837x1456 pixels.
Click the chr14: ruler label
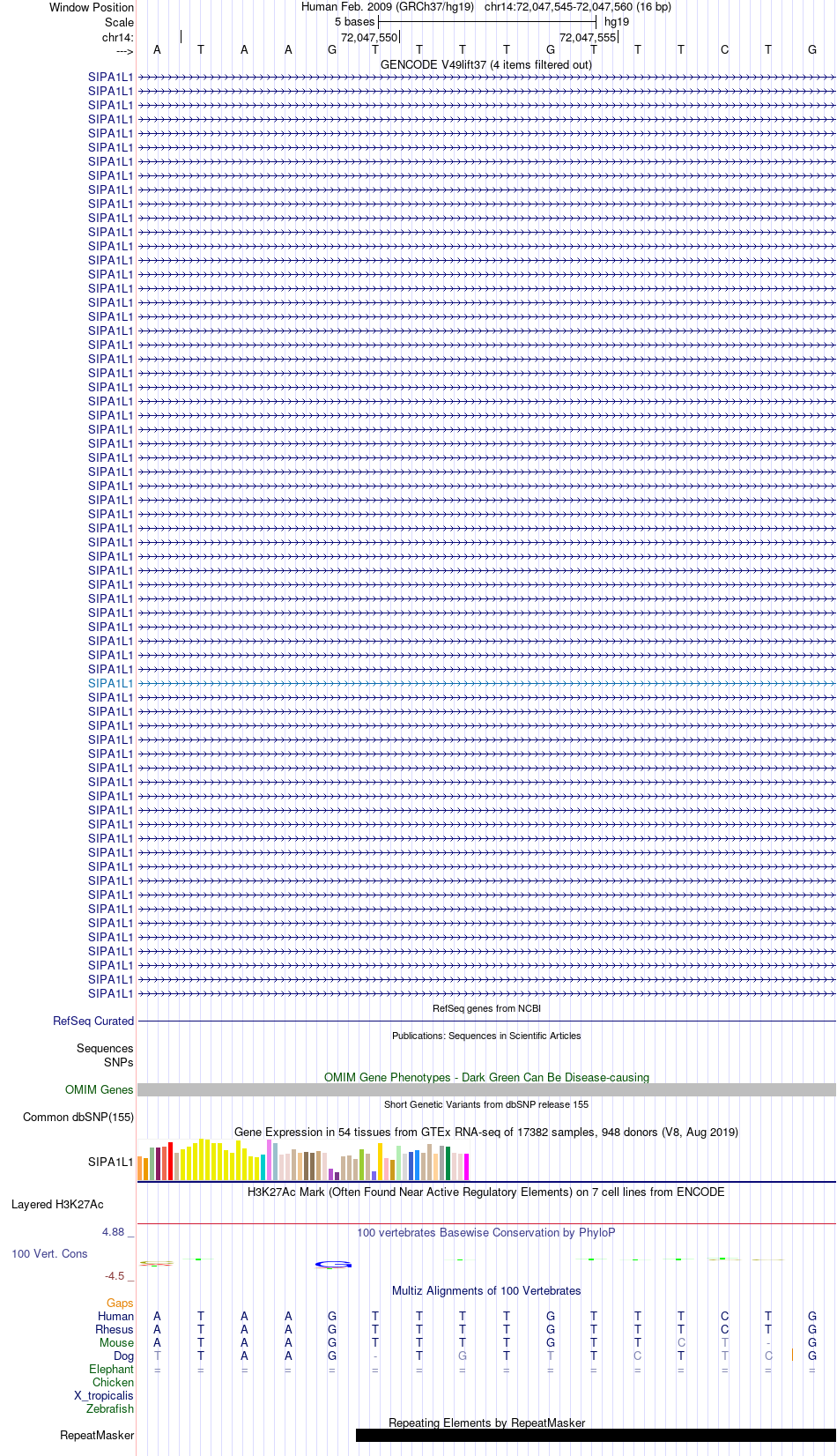(118, 37)
